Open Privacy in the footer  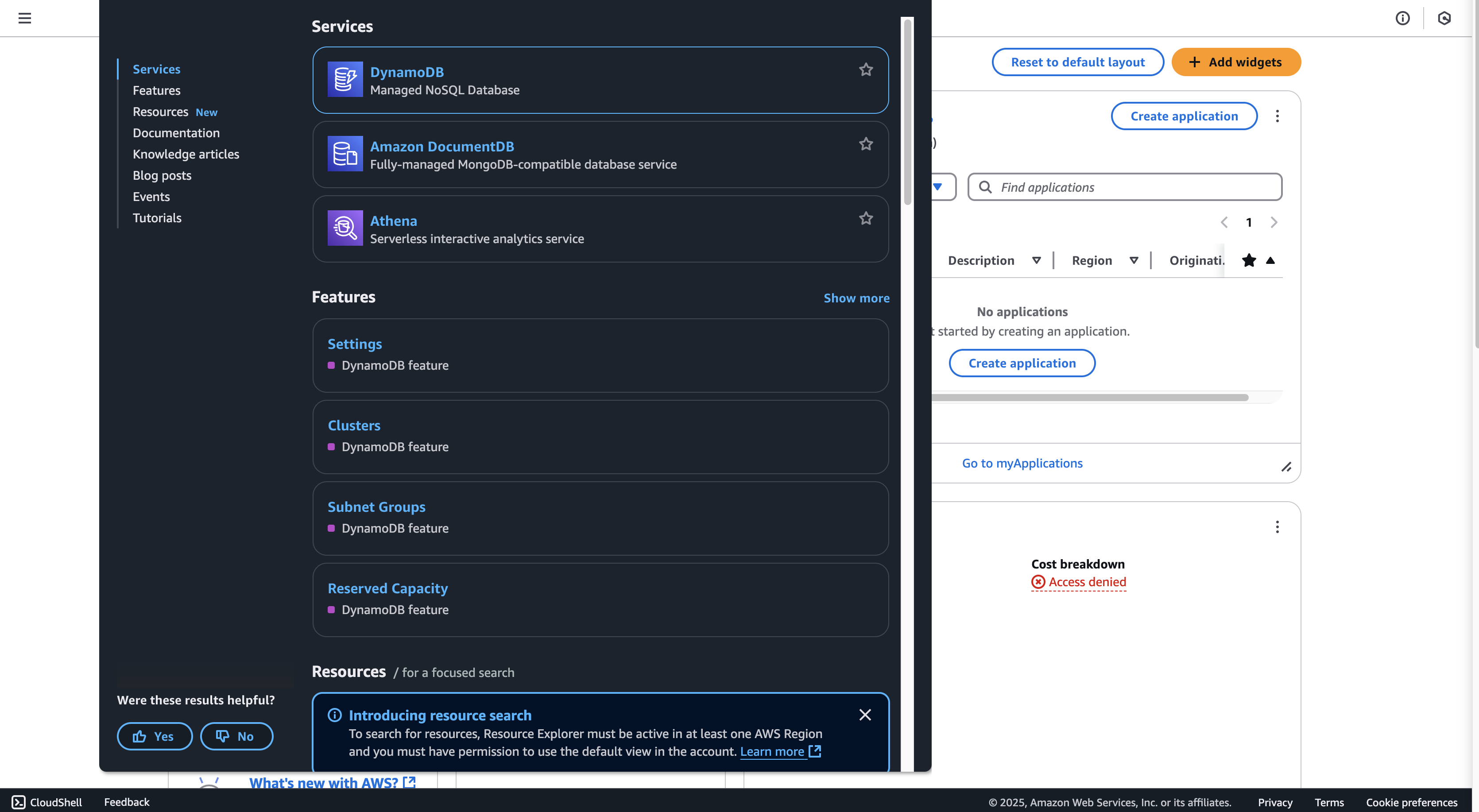1275,803
